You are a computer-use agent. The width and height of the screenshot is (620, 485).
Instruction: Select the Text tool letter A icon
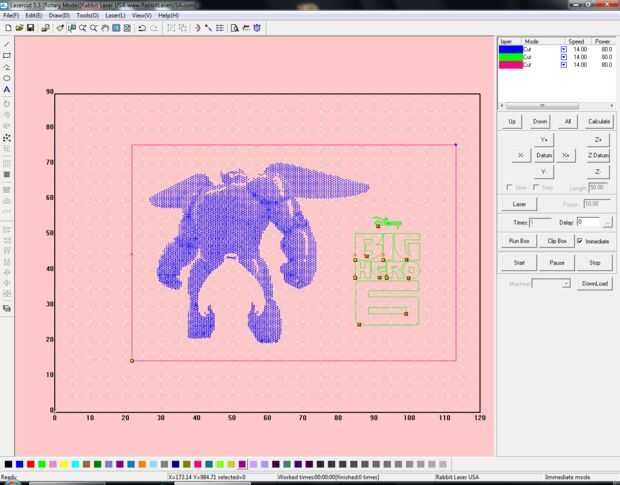[7, 90]
